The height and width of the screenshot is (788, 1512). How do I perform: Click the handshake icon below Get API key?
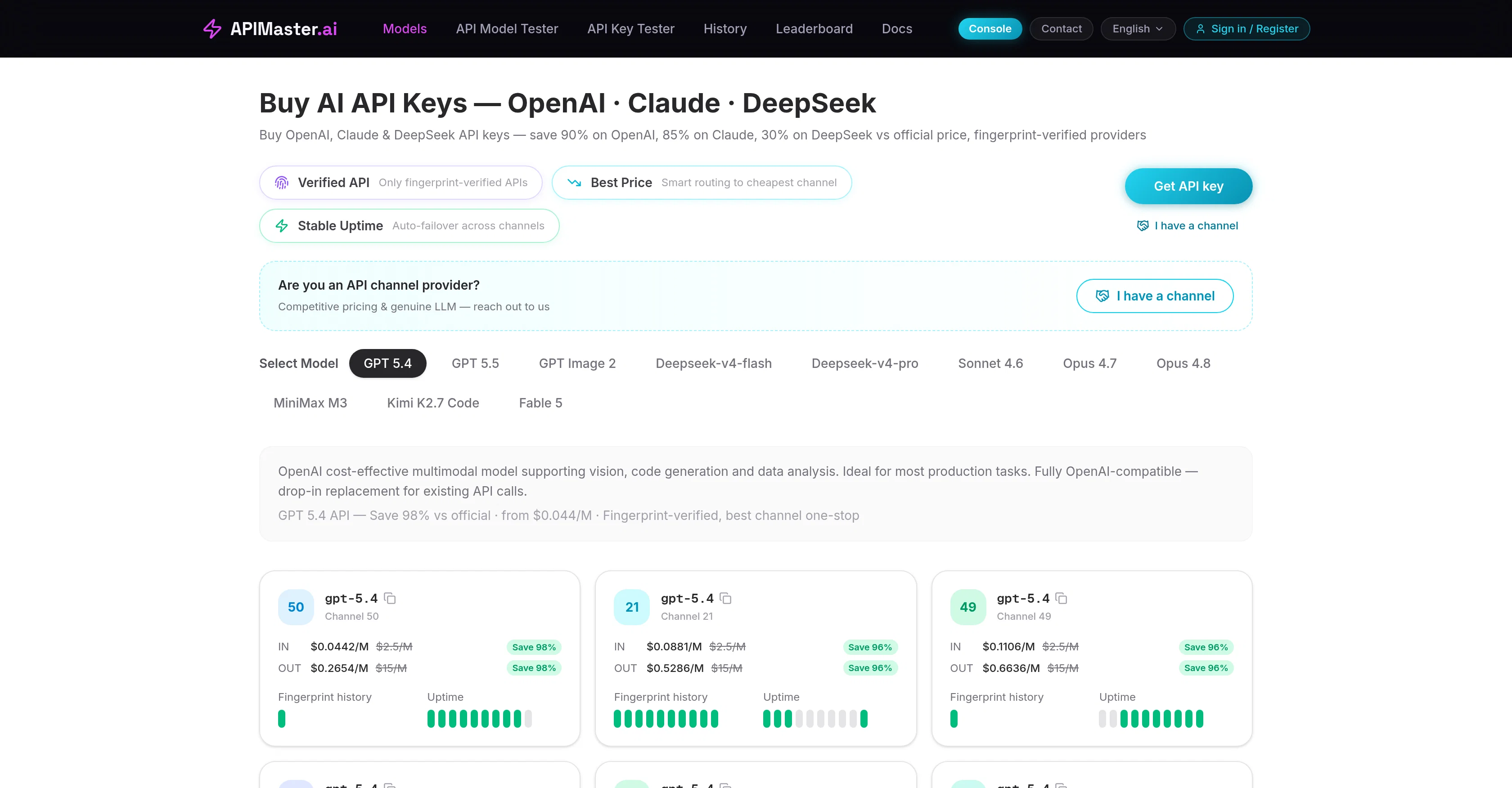1143,226
